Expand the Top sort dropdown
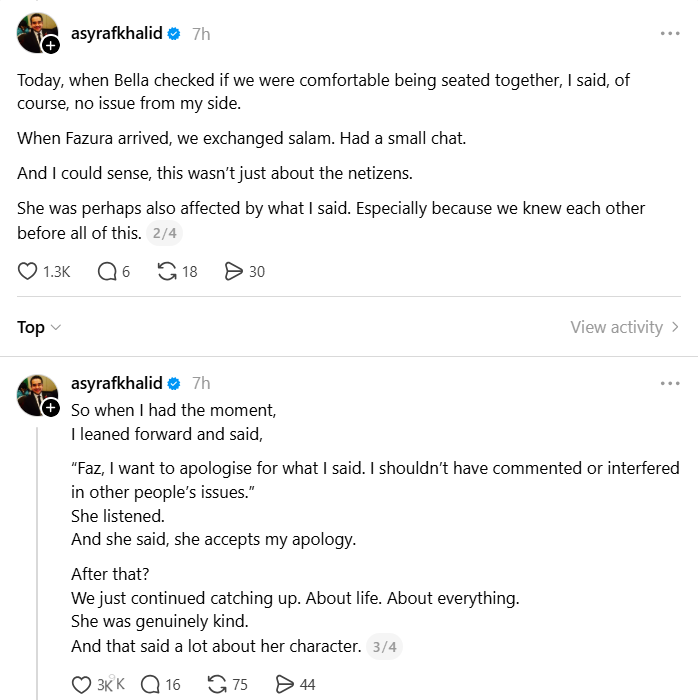This screenshot has height=700, width=698. click(39, 327)
